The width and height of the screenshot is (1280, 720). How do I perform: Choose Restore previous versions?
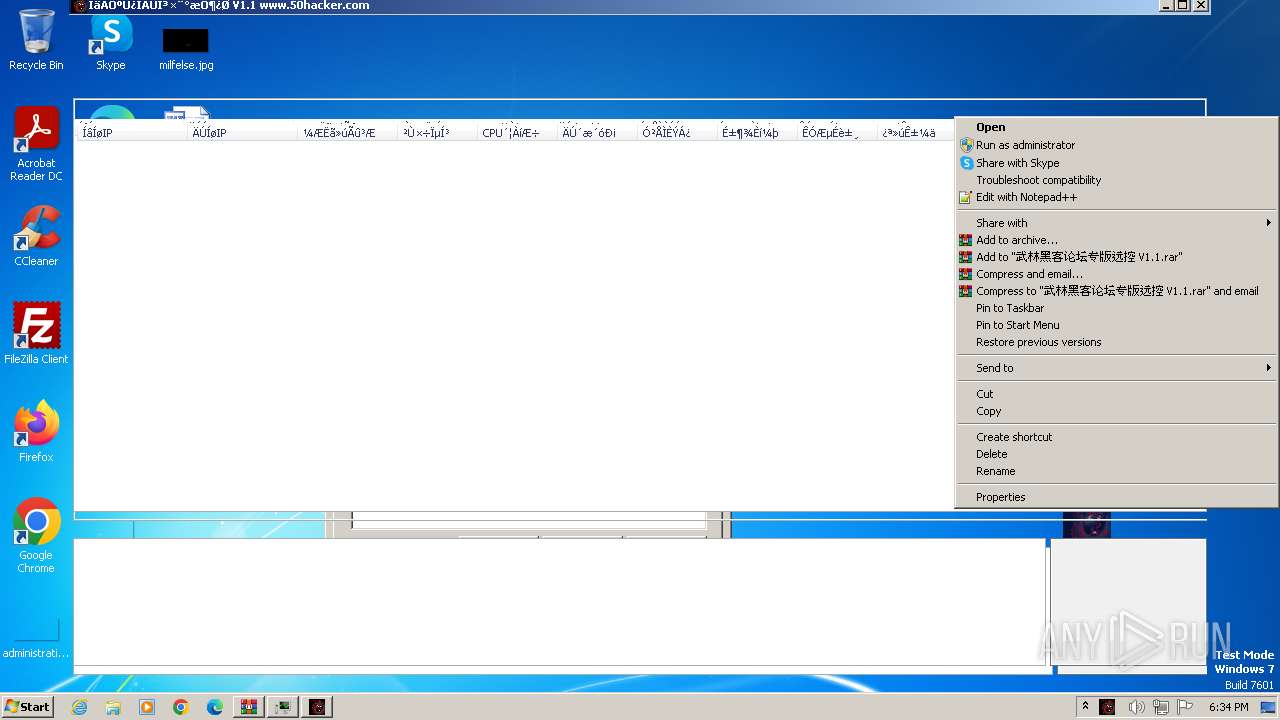[x=1115, y=342]
